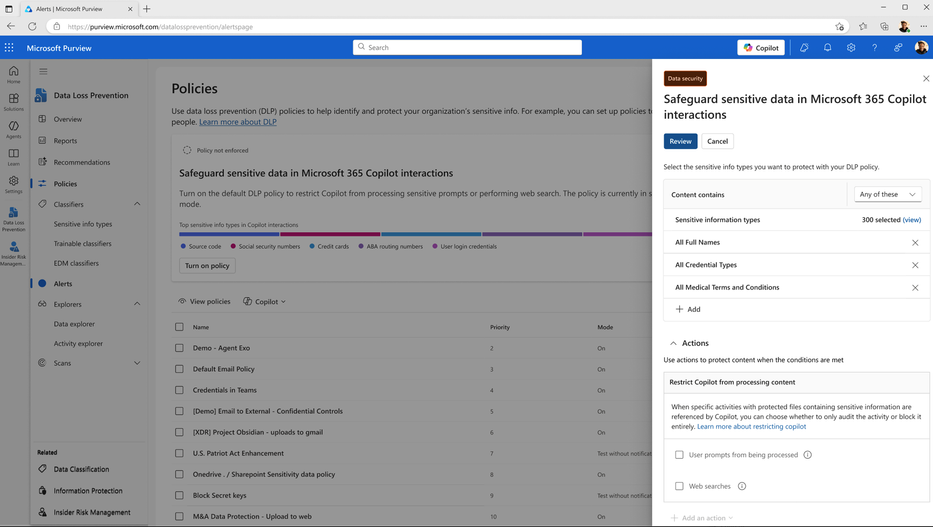This screenshot has height=527, width=933.
Task: Toggle the hamburger navigation menu icon
Action: tap(43, 71)
